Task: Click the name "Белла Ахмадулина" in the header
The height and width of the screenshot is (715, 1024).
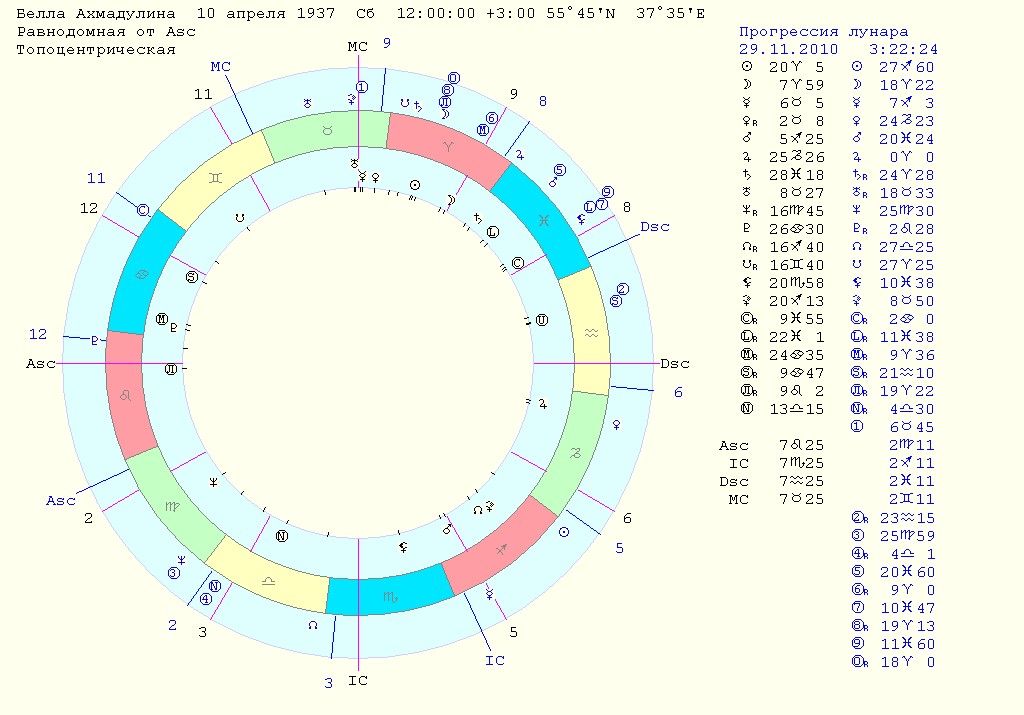Action: click(96, 13)
